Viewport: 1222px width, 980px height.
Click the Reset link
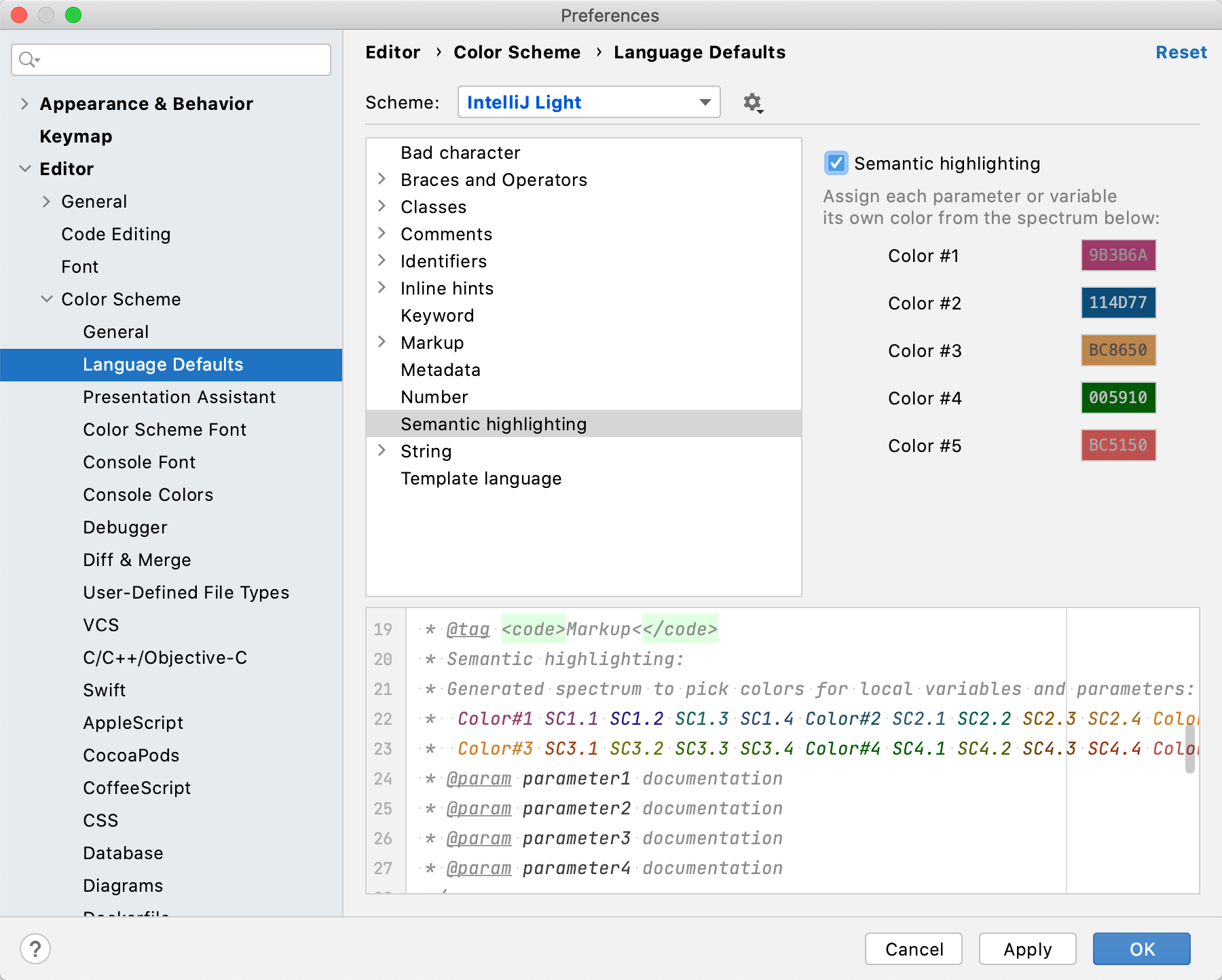pos(1181,52)
